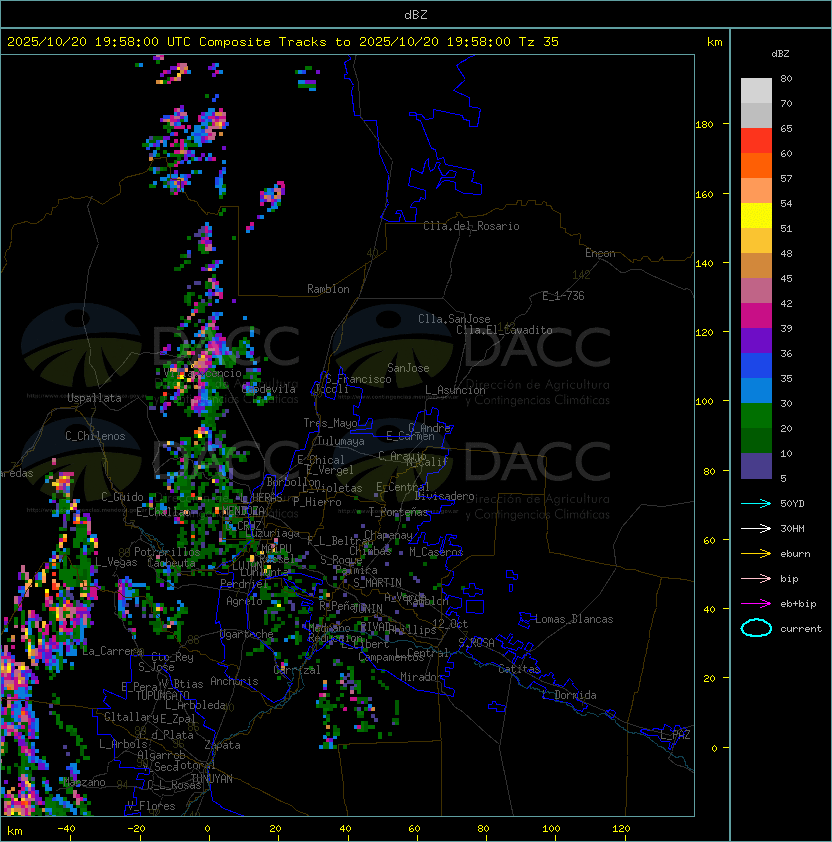Click the cyan 'current' ellipse legend icon
Viewport: 832px width, 842px height.
tap(756, 628)
